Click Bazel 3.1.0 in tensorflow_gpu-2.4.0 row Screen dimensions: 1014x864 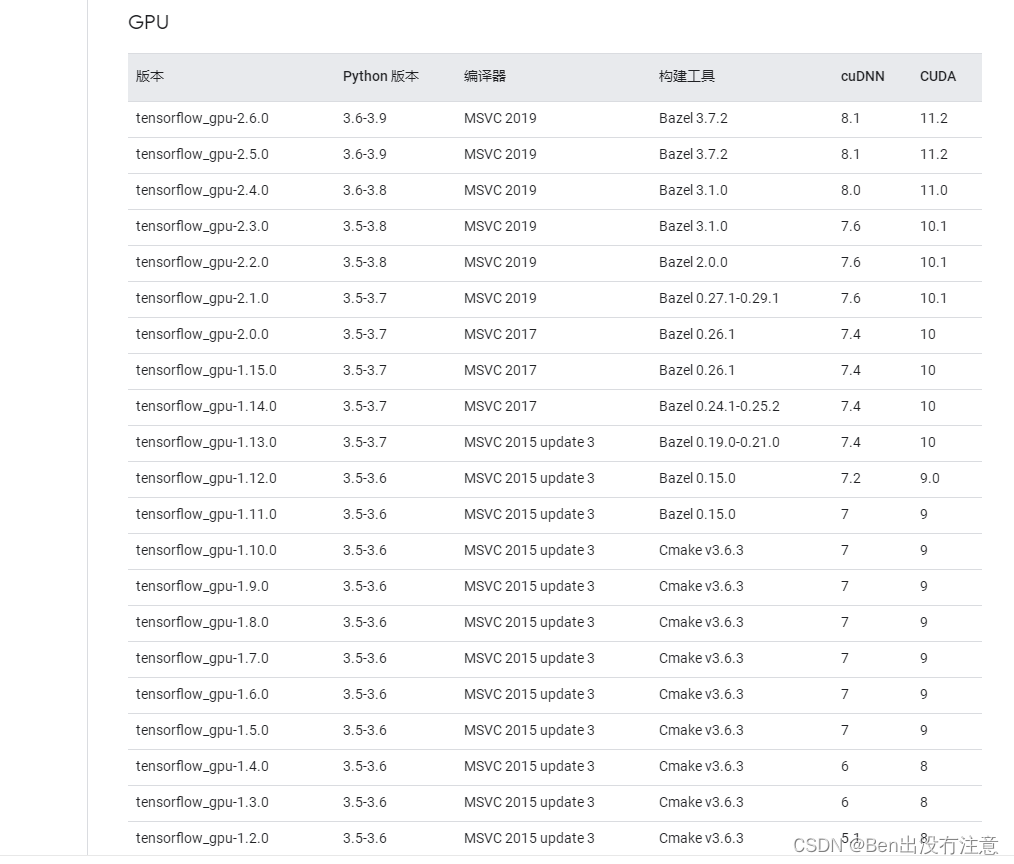(693, 191)
